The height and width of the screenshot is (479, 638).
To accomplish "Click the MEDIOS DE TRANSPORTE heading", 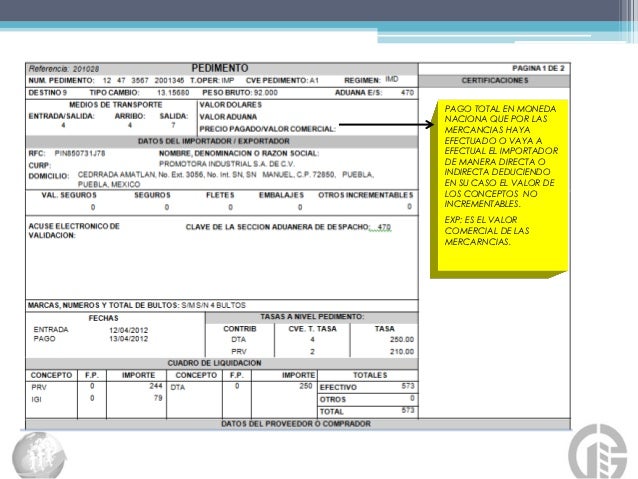I will (x=116, y=105).
